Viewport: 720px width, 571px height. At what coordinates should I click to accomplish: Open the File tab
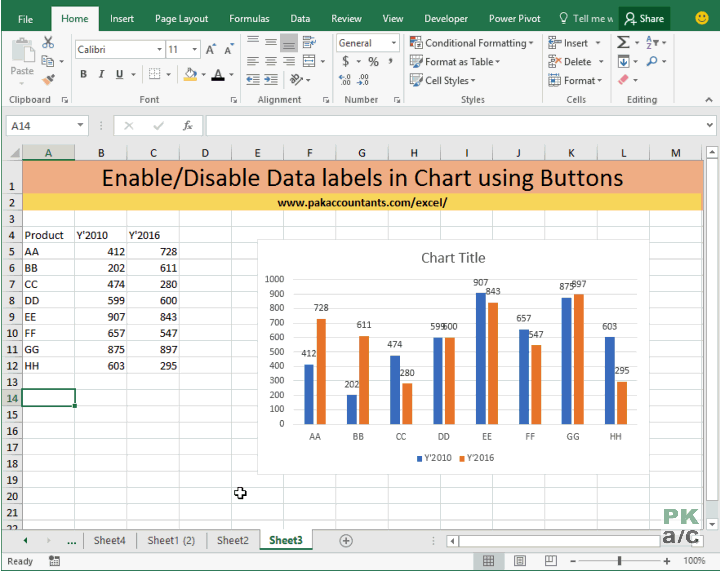click(x=25, y=19)
